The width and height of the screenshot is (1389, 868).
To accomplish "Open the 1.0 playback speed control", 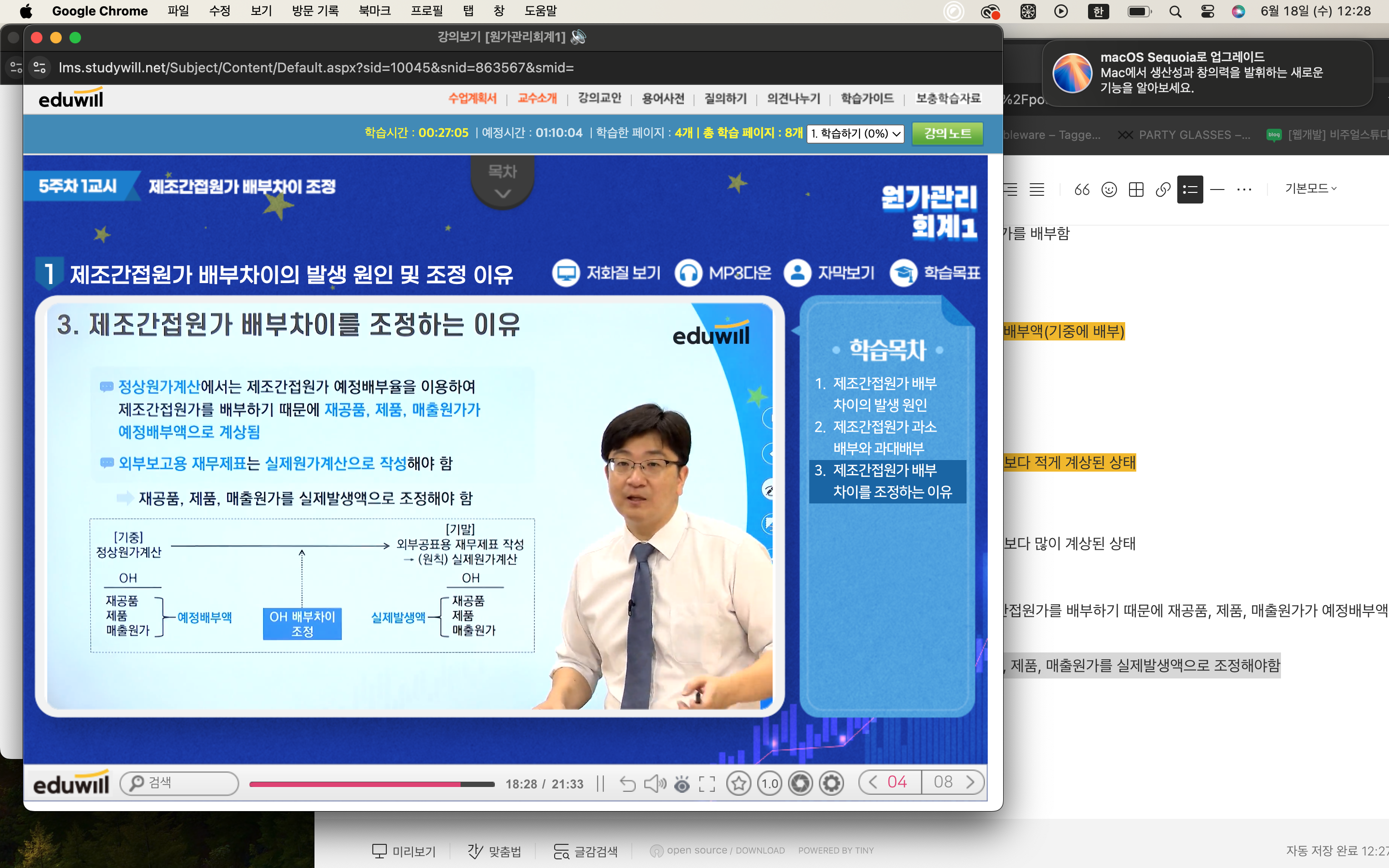I will point(770,783).
